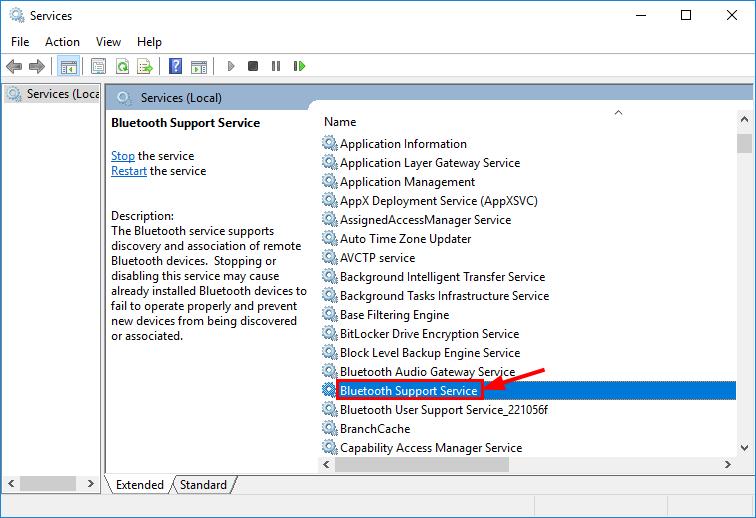Click the Back arrow toolbar icon

click(x=14, y=66)
